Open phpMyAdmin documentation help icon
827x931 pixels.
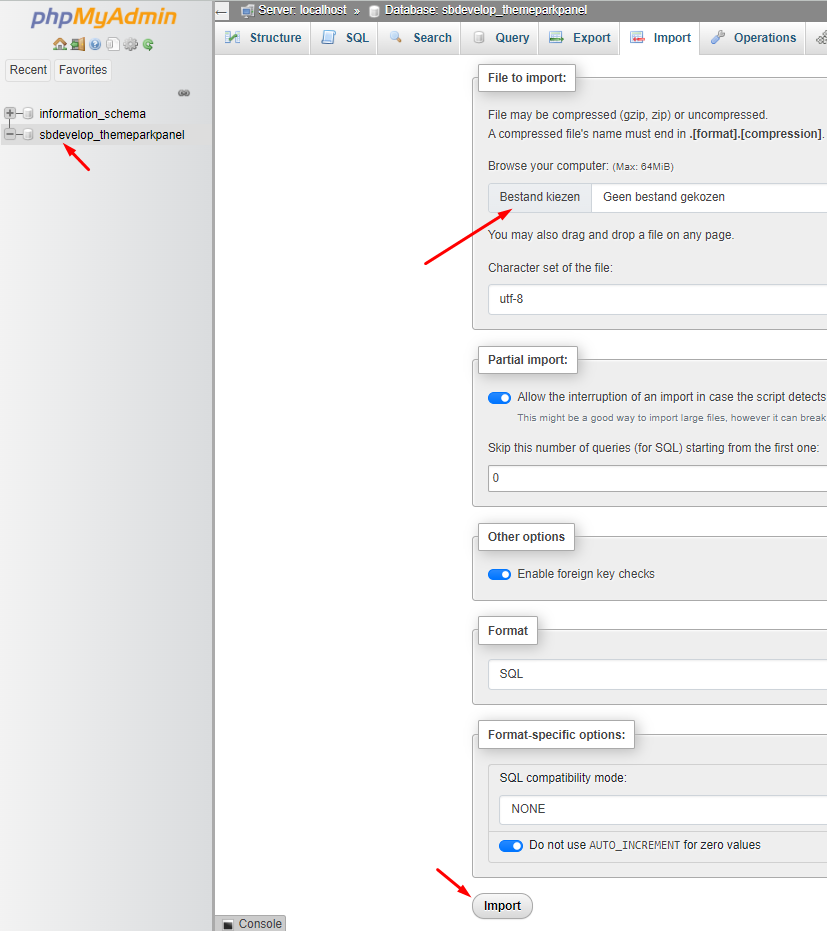coord(95,44)
